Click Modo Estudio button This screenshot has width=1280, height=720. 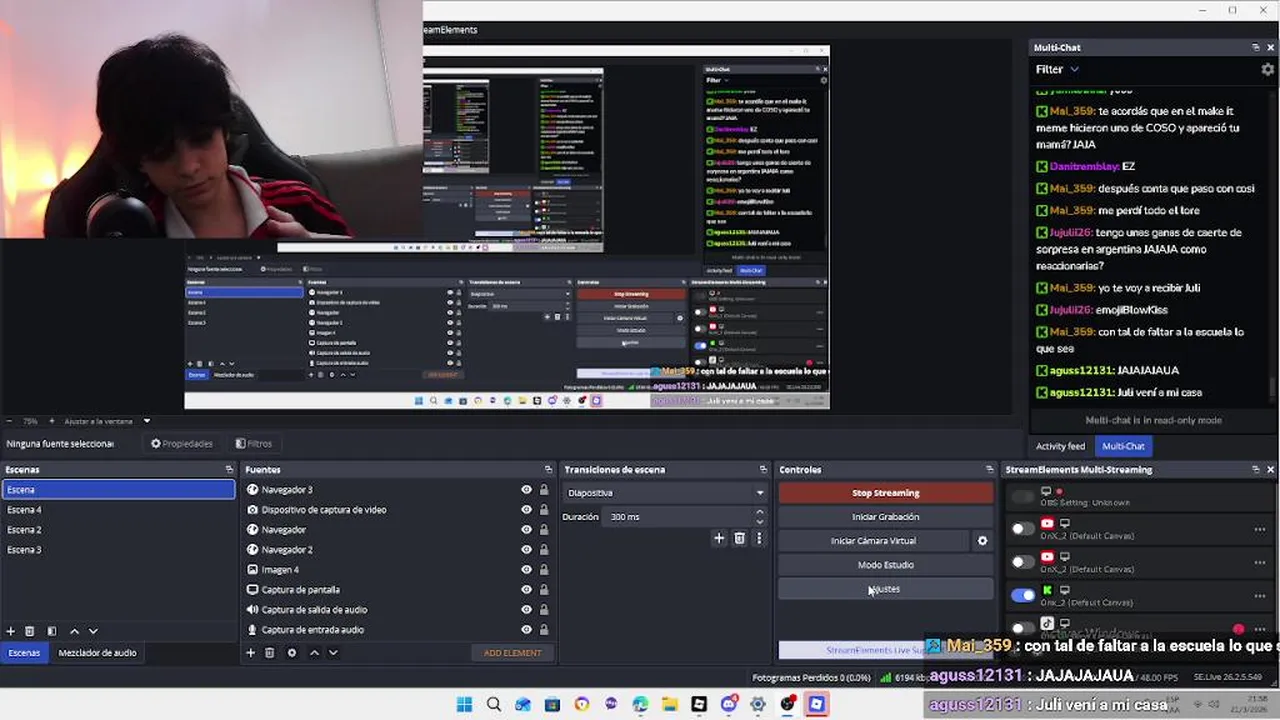click(x=885, y=565)
